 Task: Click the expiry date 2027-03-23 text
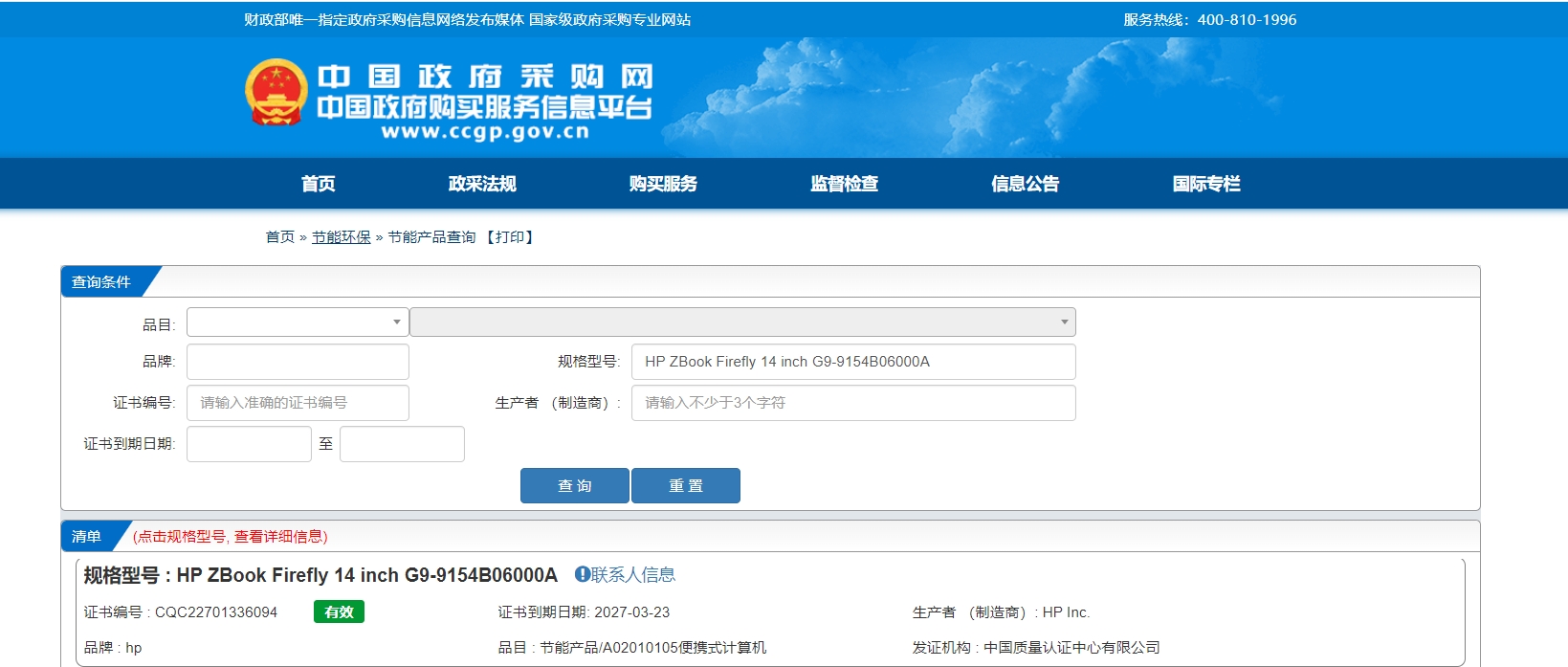click(632, 612)
